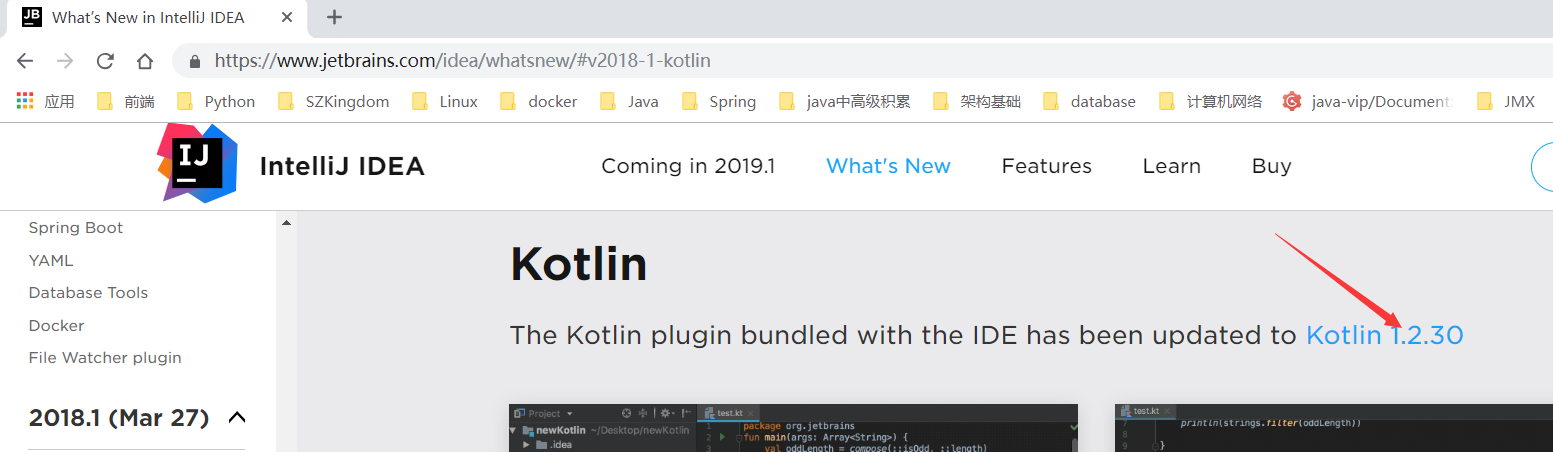The height and width of the screenshot is (452, 1553).
Task: Open the Learn navigation item
Action: click(x=1172, y=166)
